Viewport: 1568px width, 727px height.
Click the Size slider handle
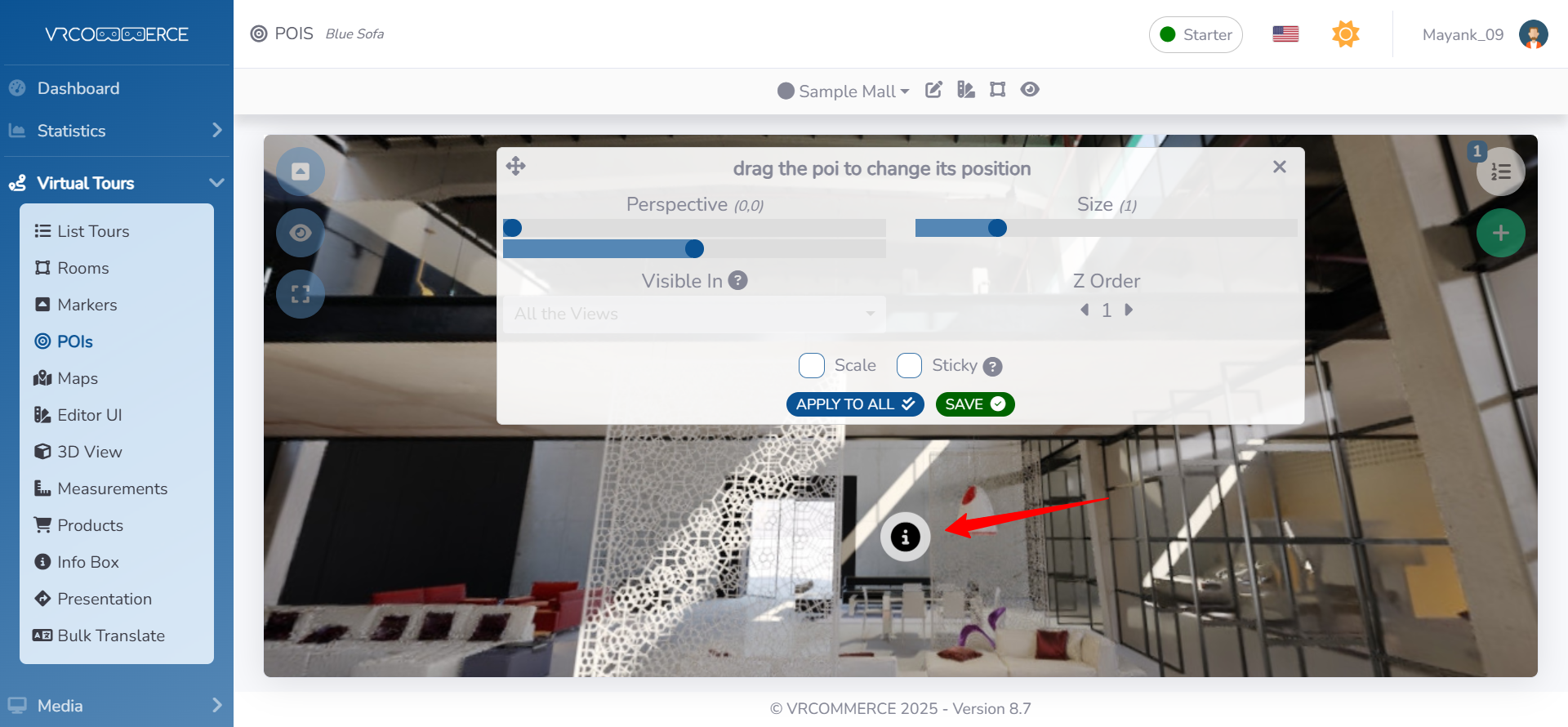(x=997, y=228)
